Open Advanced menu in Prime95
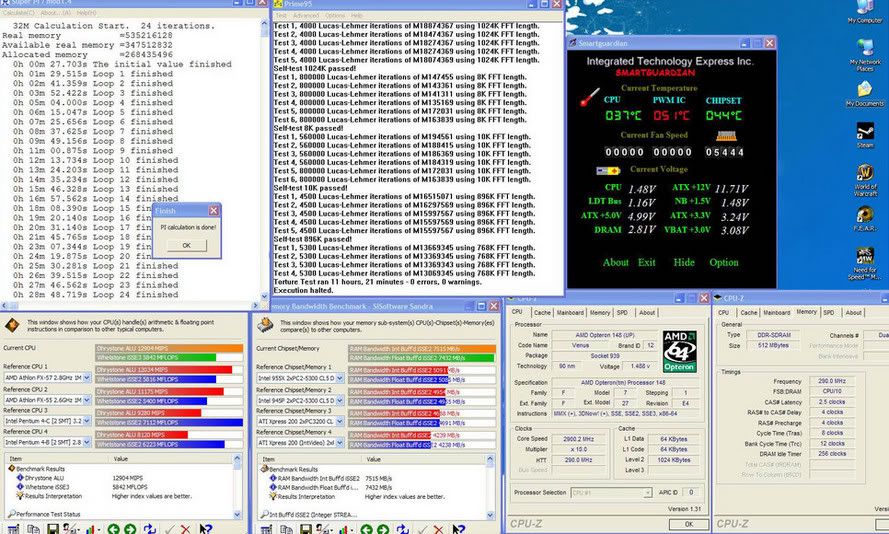 pyautogui.click(x=306, y=16)
